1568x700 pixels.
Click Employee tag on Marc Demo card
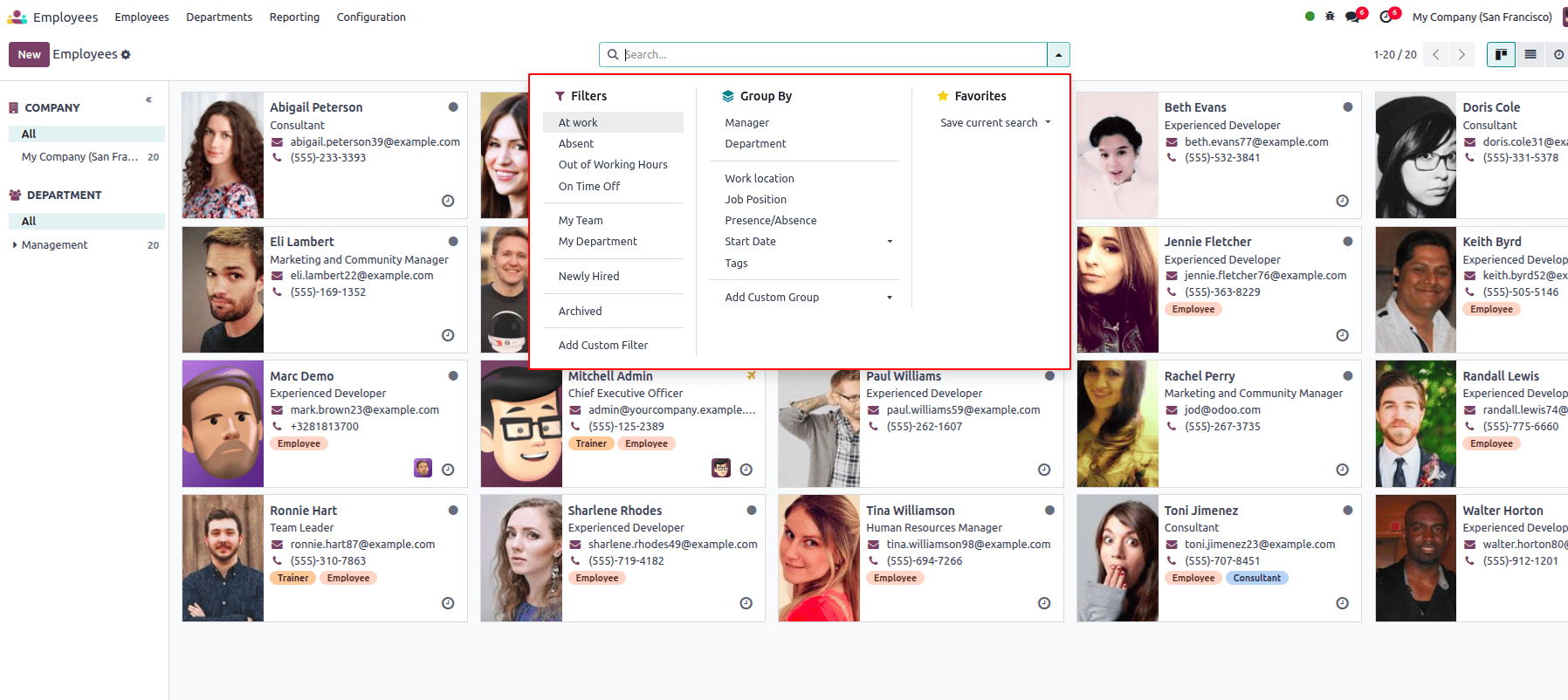pyautogui.click(x=299, y=443)
